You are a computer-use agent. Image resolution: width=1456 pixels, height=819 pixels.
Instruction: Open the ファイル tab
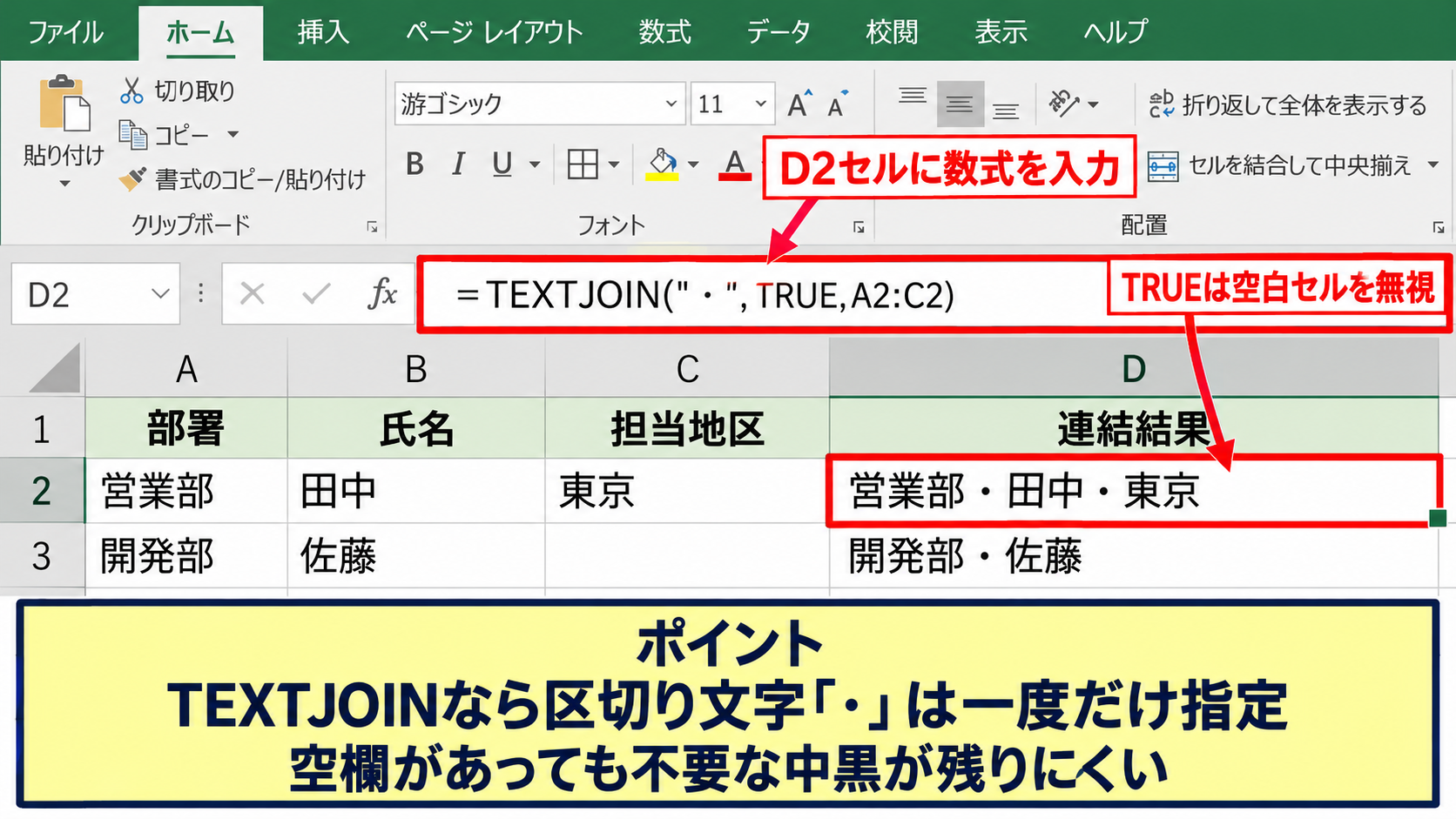tap(65, 32)
